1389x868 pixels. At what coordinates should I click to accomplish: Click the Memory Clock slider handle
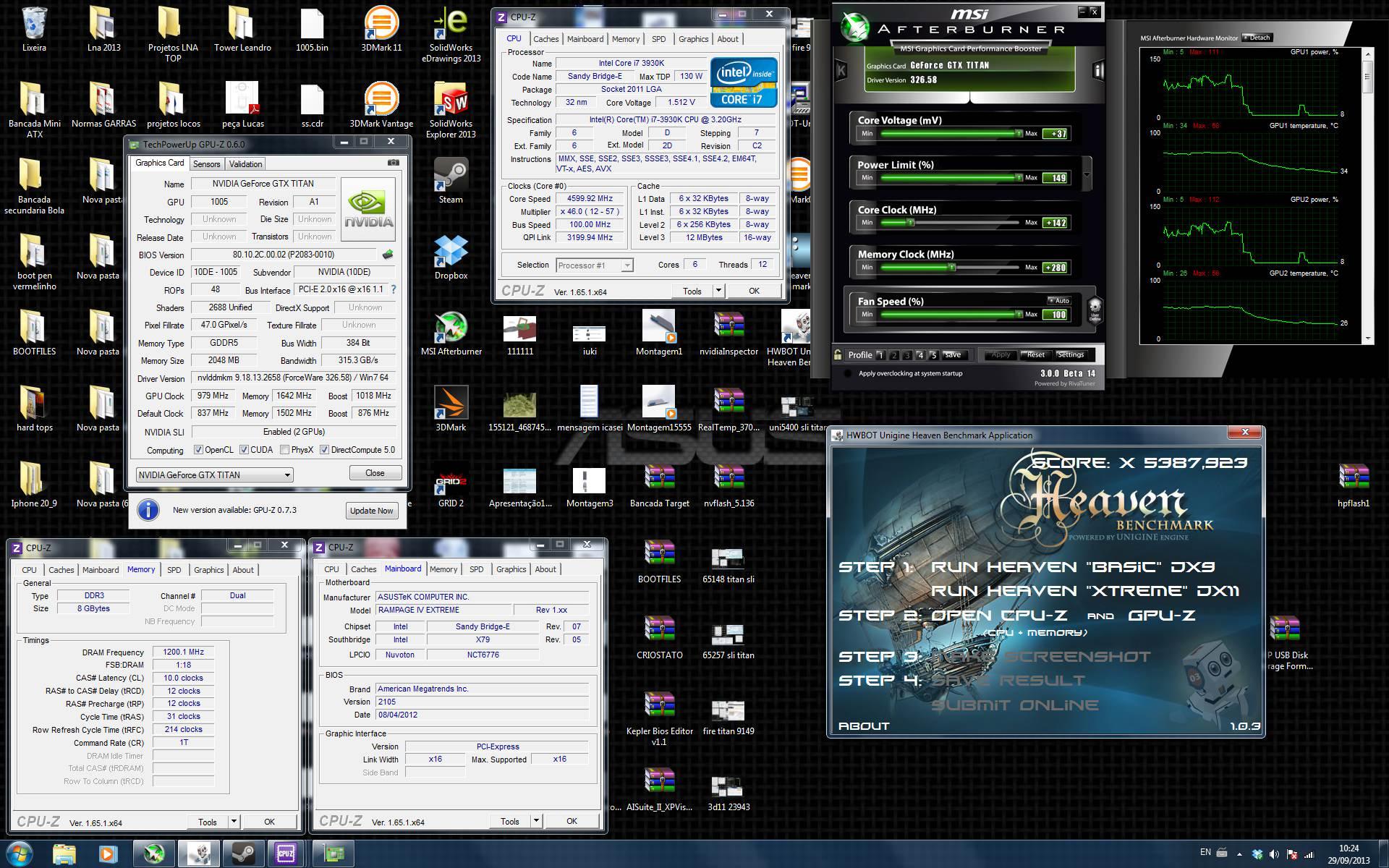(x=952, y=268)
